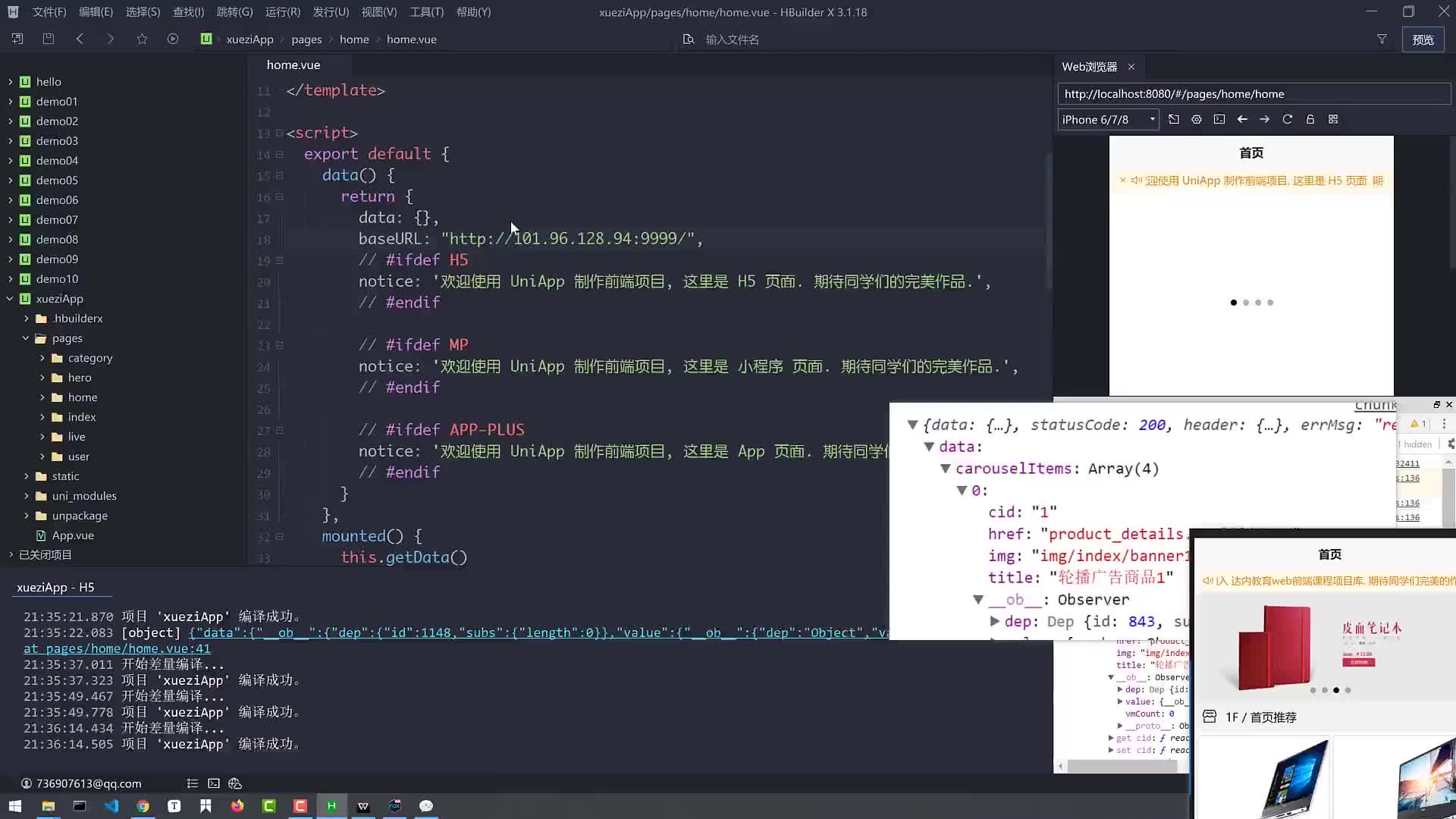Image resolution: width=1456 pixels, height=819 pixels.
Task: Click the save file toolbar icon
Action: tap(49, 39)
